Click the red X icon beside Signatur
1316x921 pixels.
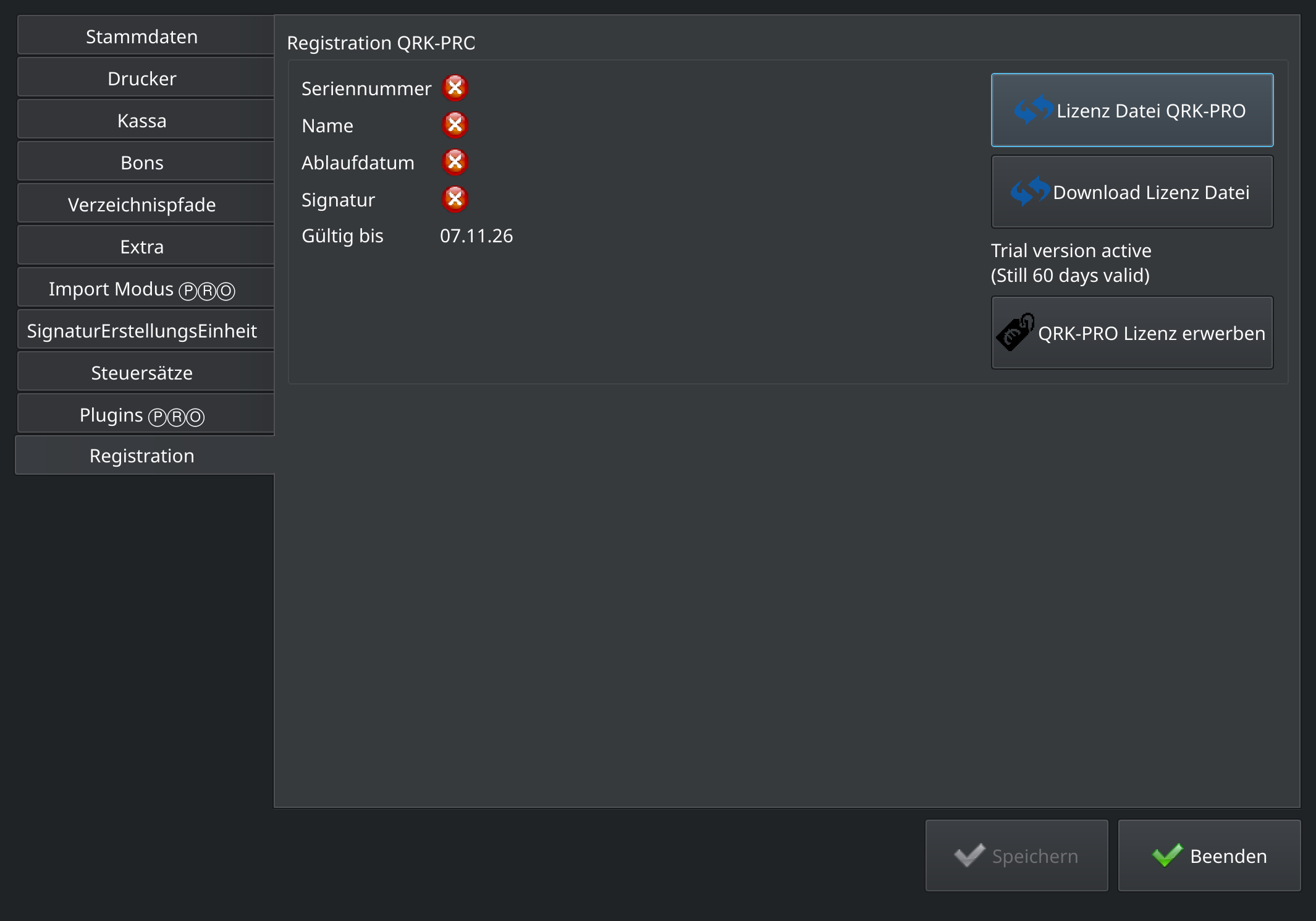coord(455,199)
